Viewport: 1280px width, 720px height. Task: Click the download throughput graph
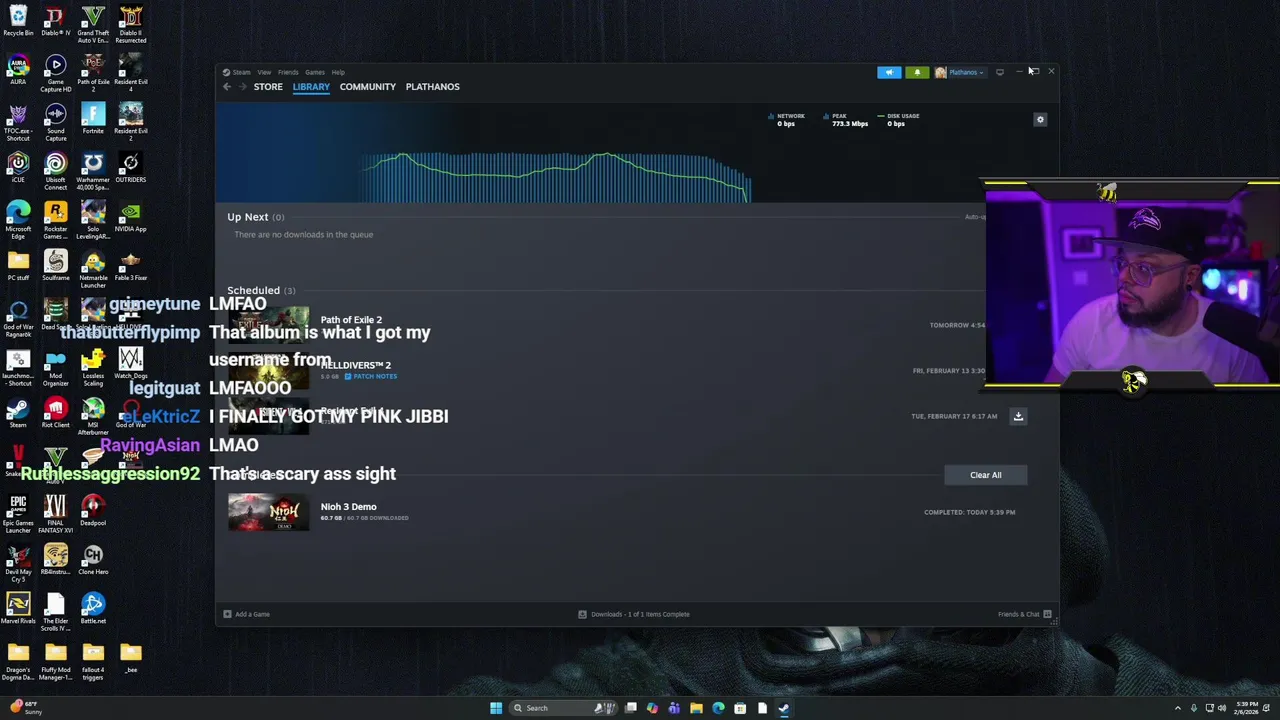pyautogui.click(x=555, y=177)
